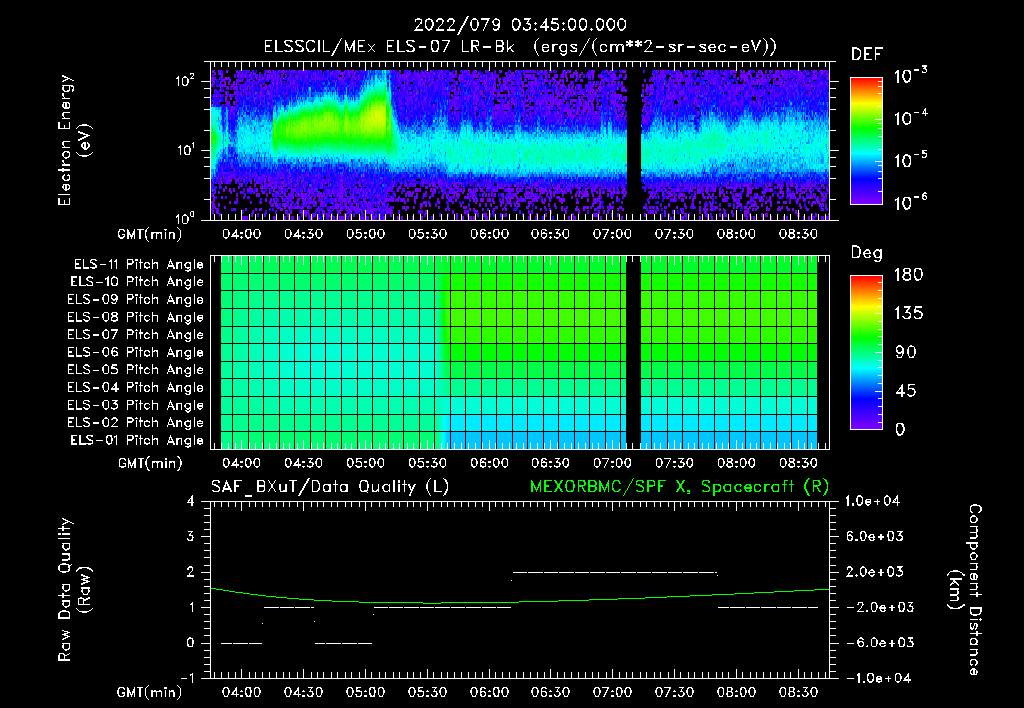Click the 10⁰ tick on the electron energy axis

pos(185,217)
